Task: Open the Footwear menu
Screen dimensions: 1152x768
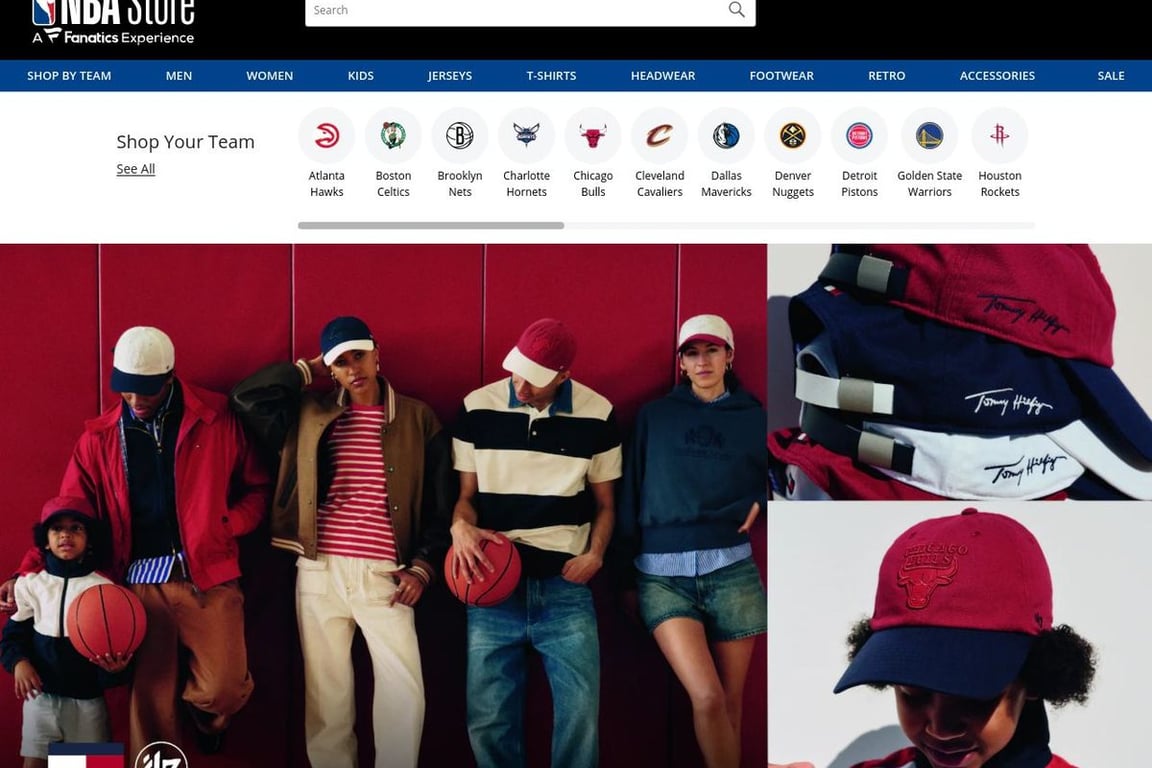Action: click(x=782, y=76)
